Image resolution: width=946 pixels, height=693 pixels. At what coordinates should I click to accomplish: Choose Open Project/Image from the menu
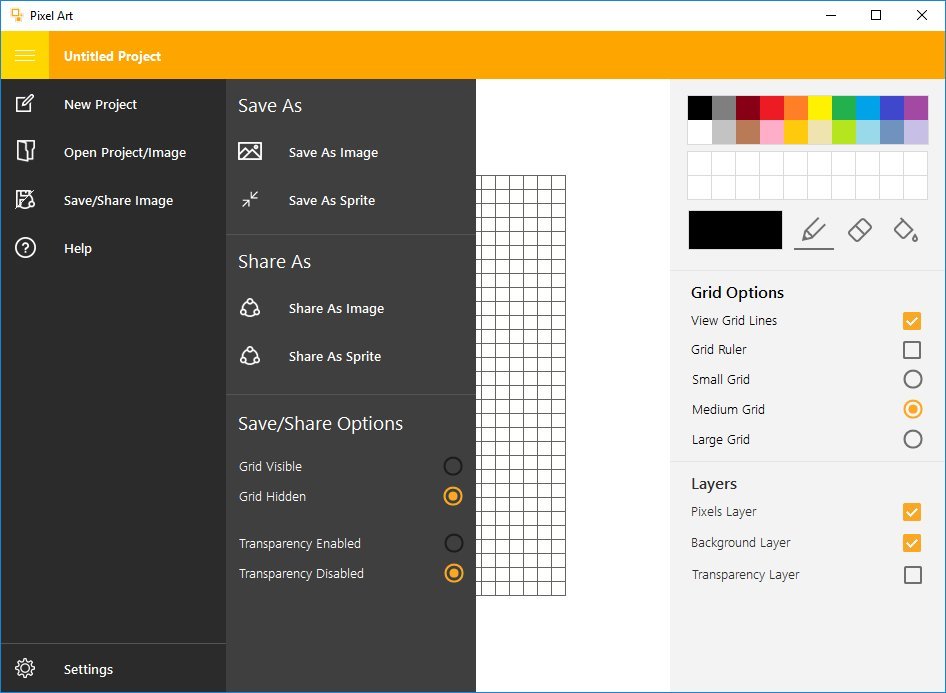click(123, 152)
